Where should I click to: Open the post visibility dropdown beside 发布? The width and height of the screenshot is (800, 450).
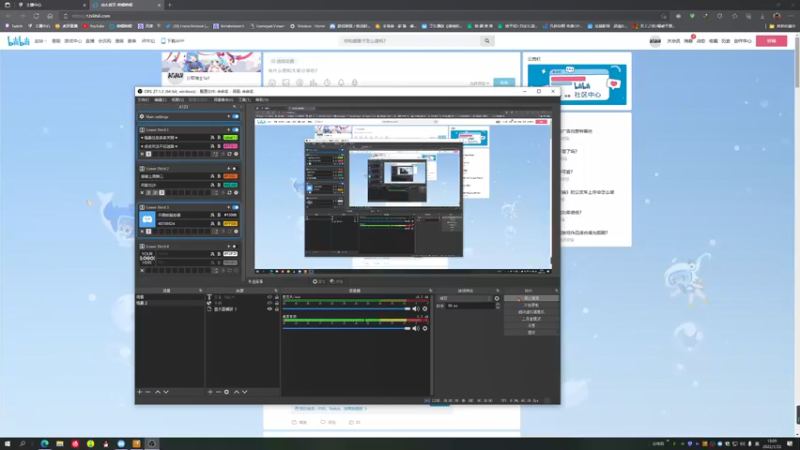coord(480,83)
